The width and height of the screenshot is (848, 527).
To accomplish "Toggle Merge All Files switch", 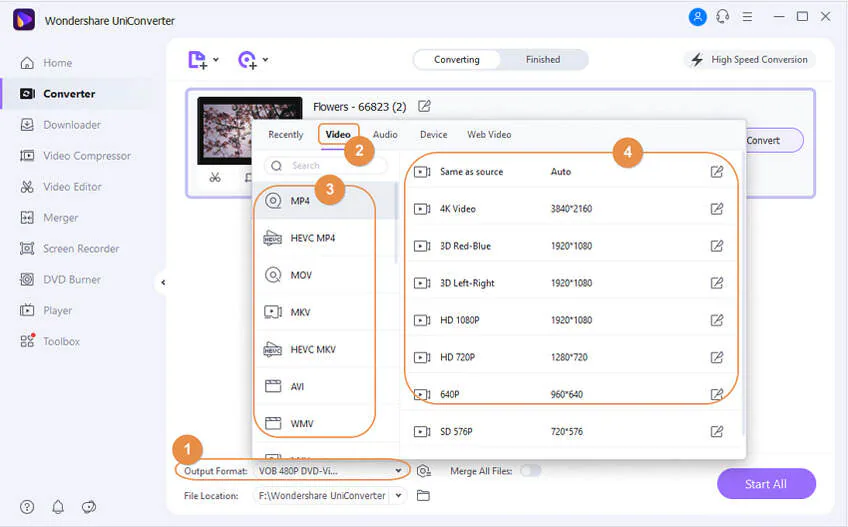I will point(530,471).
